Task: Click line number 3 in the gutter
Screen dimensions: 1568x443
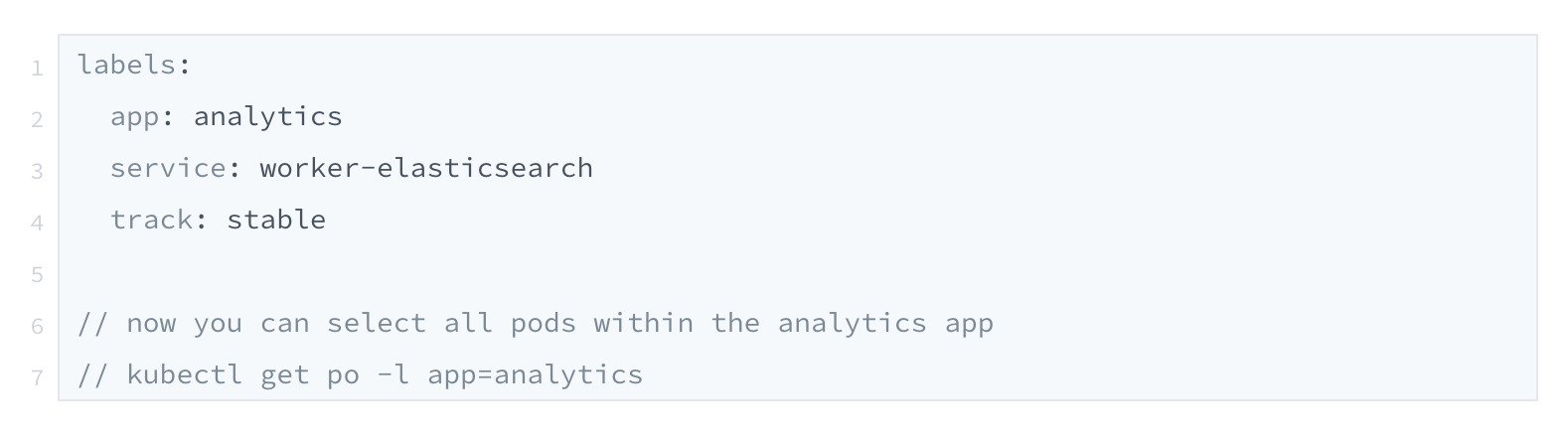Action: point(37,171)
